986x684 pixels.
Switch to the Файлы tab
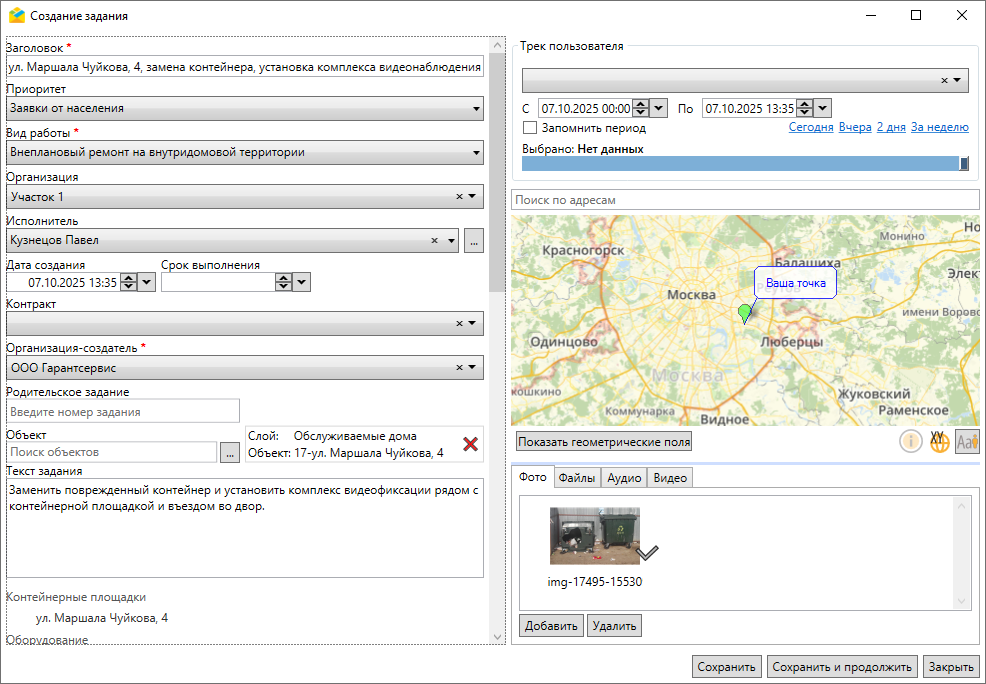tap(576, 478)
